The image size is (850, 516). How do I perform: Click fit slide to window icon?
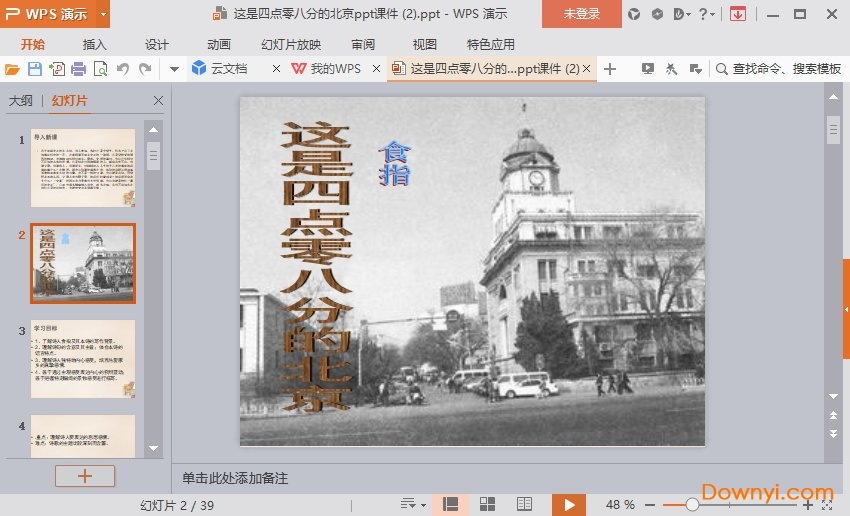pyautogui.click(x=827, y=505)
